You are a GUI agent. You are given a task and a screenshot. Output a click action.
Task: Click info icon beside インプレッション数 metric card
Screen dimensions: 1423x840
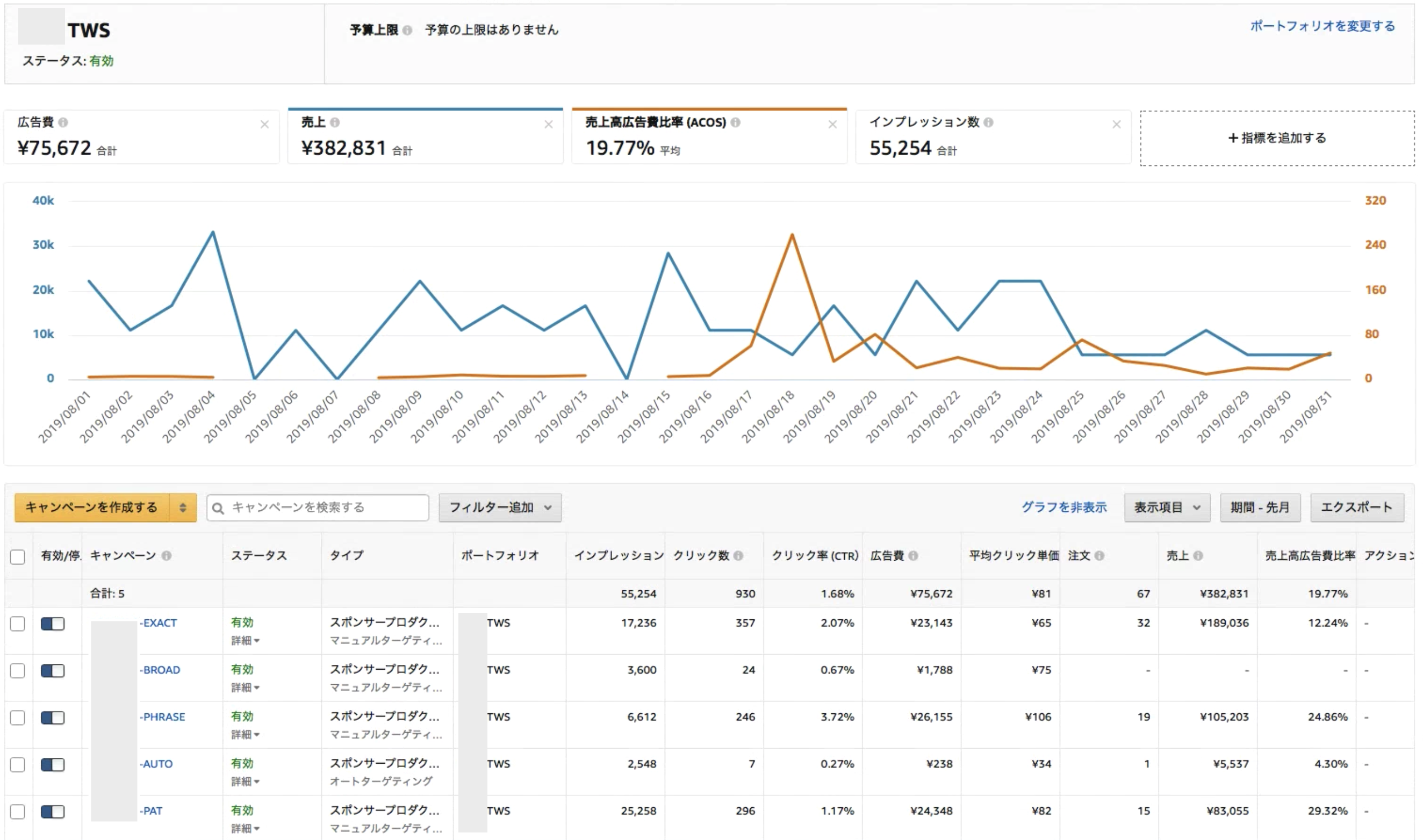coord(989,122)
